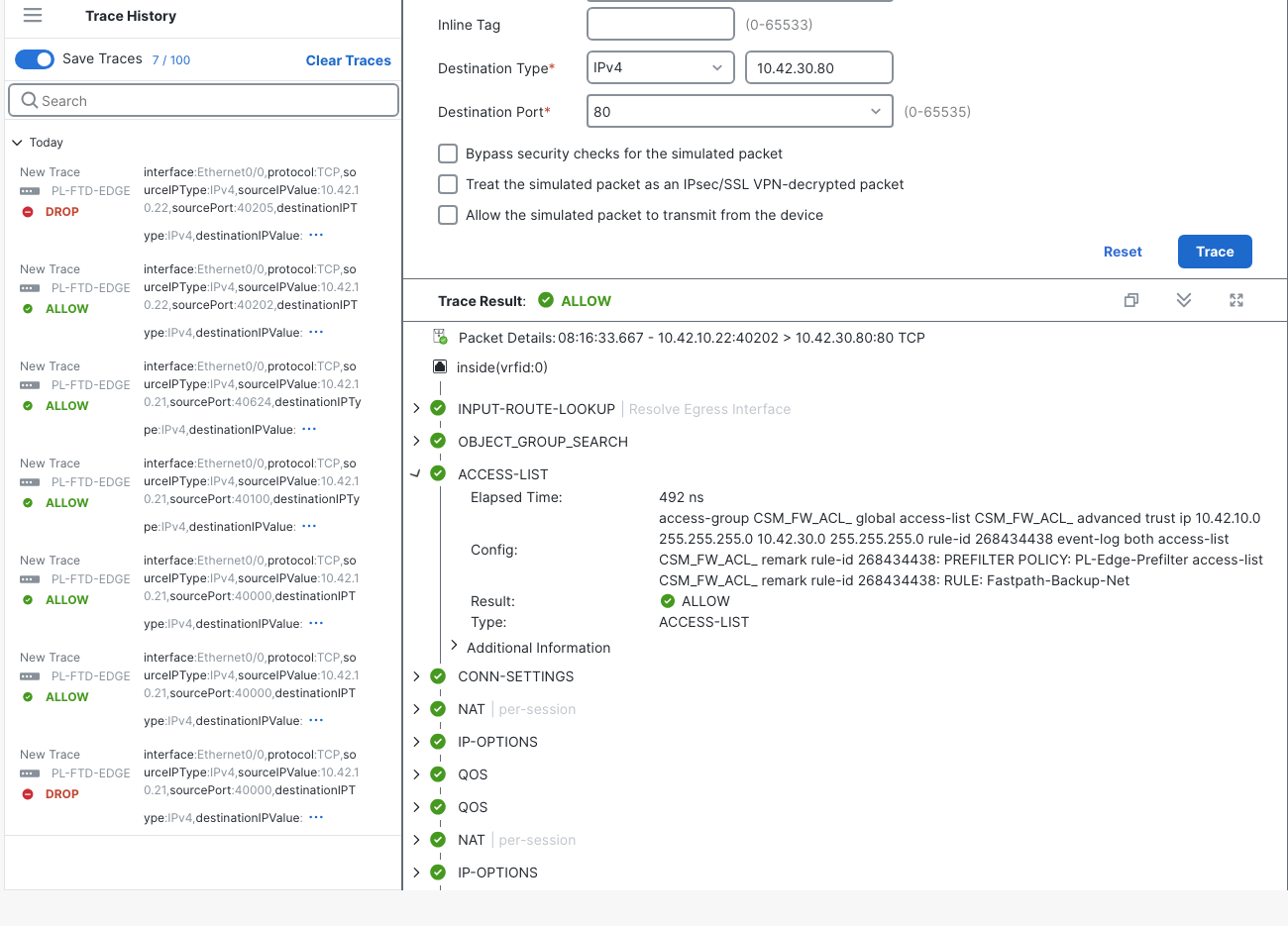
Task: Collapse the Today trace group
Action: pos(18,143)
